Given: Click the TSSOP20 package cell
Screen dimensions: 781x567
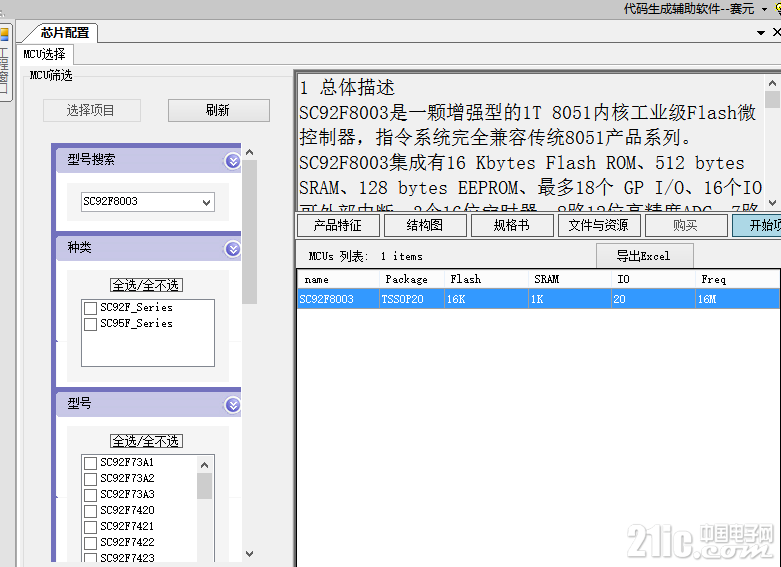Looking at the screenshot, I should (411, 299).
